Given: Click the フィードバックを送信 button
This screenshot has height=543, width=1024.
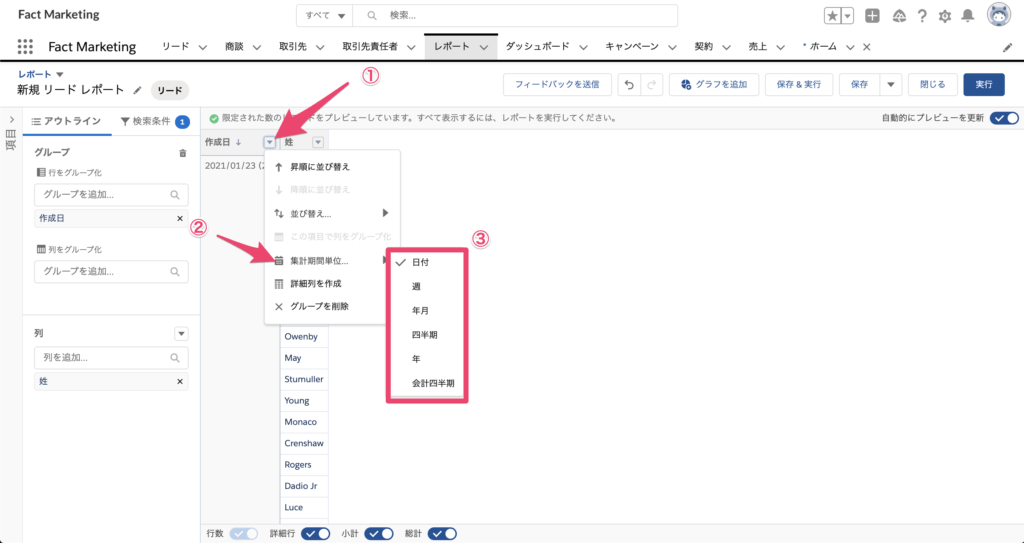Looking at the screenshot, I should tap(557, 85).
